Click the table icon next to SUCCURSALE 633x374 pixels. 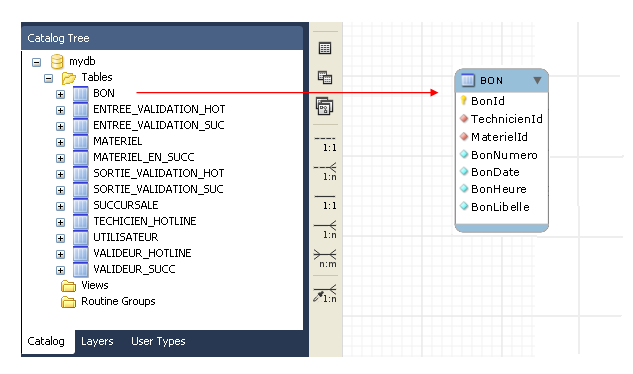coord(81,206)
